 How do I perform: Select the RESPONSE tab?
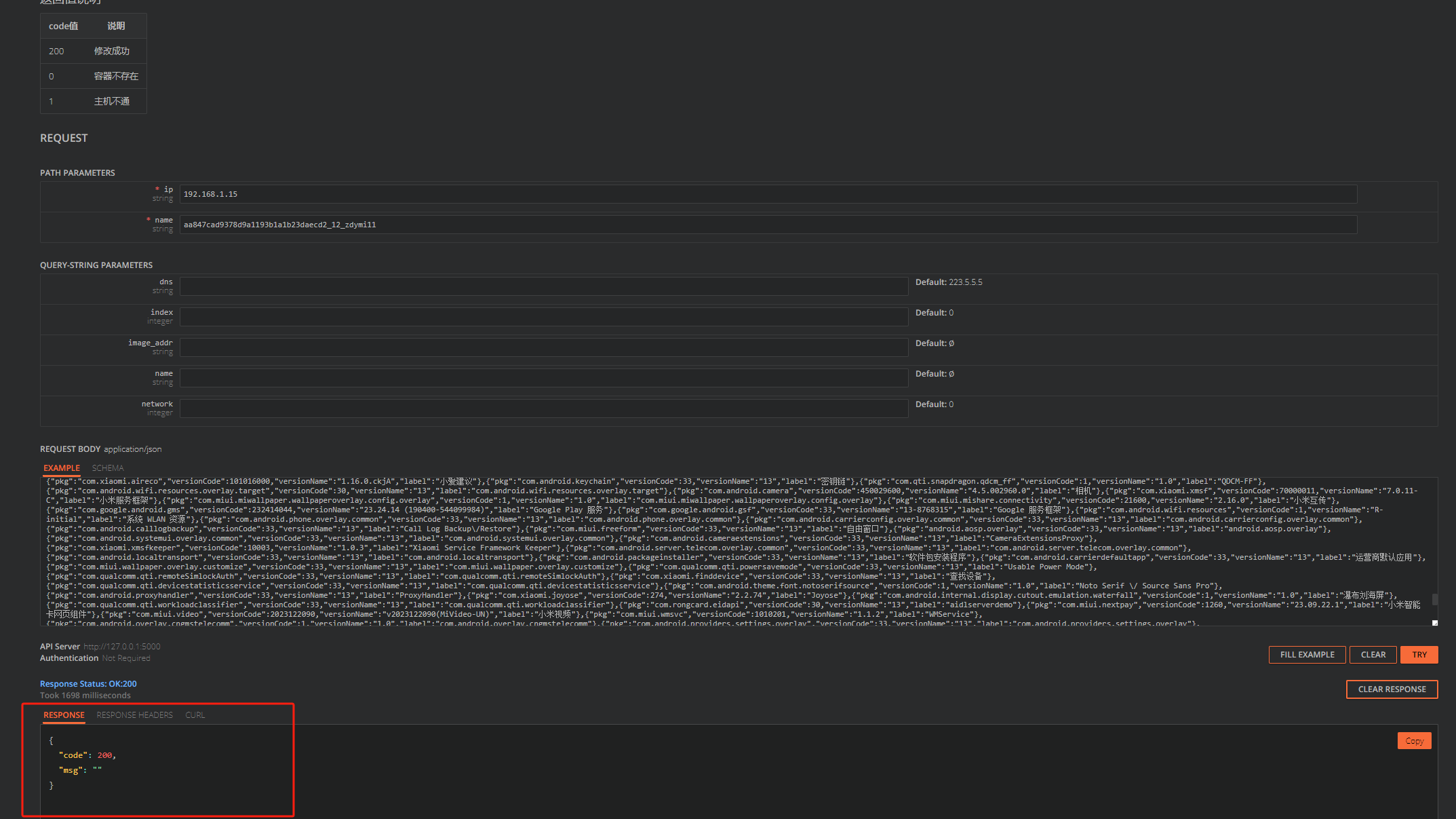[64, 715]
